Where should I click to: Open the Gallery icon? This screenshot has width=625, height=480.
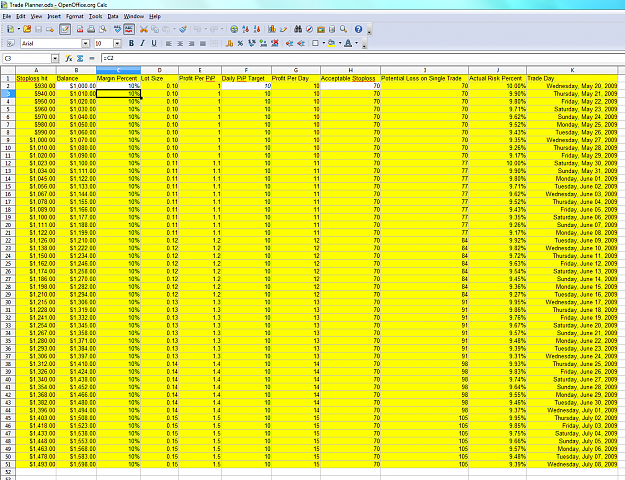(320, 29)
